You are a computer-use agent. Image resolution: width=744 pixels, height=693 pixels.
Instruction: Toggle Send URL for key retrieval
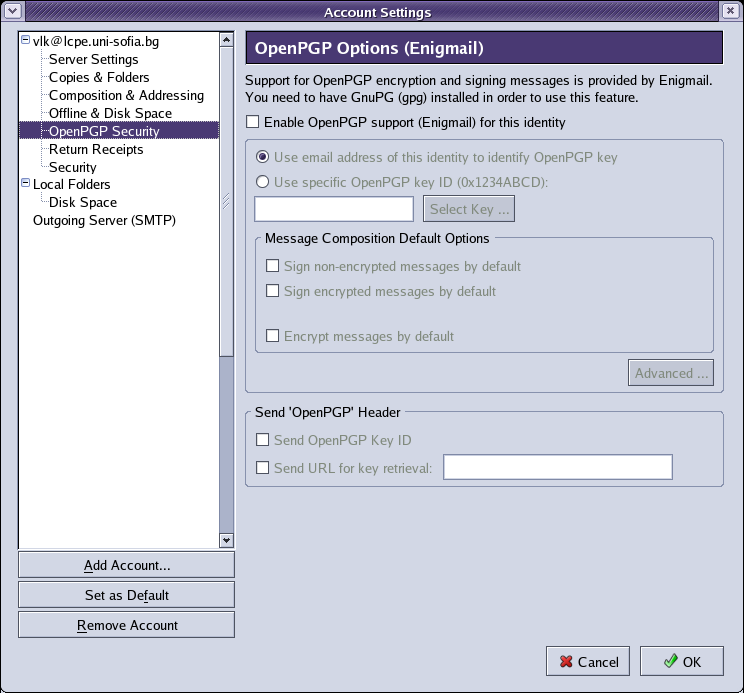tap(262, 468)
